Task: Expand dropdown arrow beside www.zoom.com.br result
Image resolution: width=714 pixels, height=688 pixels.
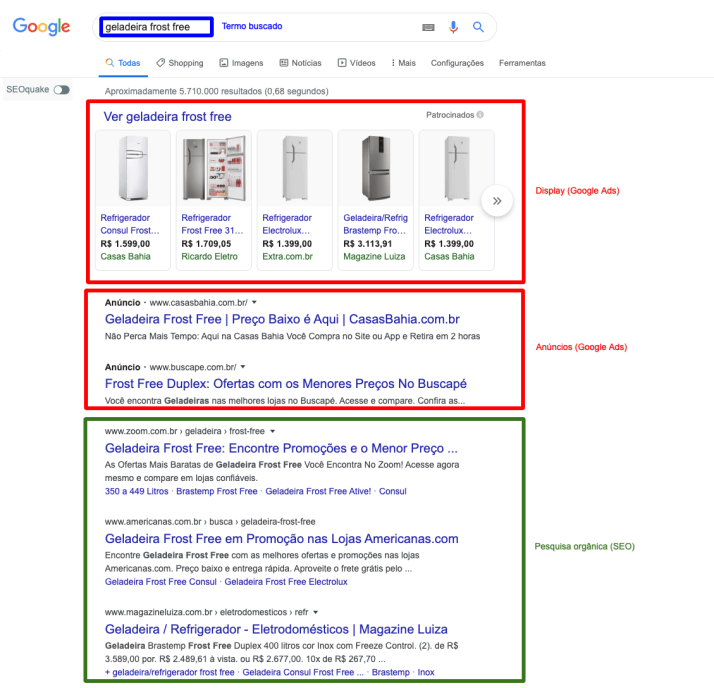Action: tap(272, 431)
